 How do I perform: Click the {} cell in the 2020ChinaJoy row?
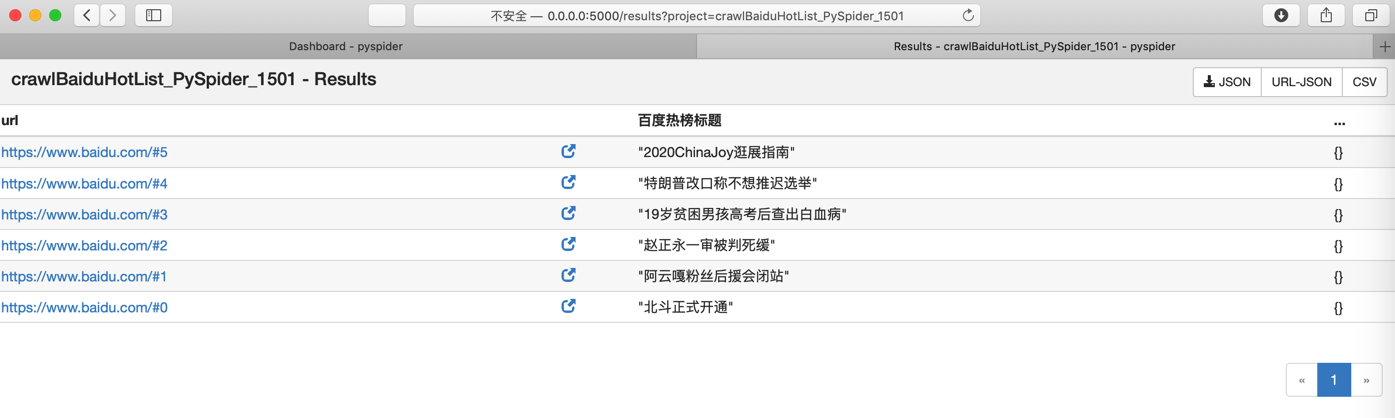tap(1338, 153)
